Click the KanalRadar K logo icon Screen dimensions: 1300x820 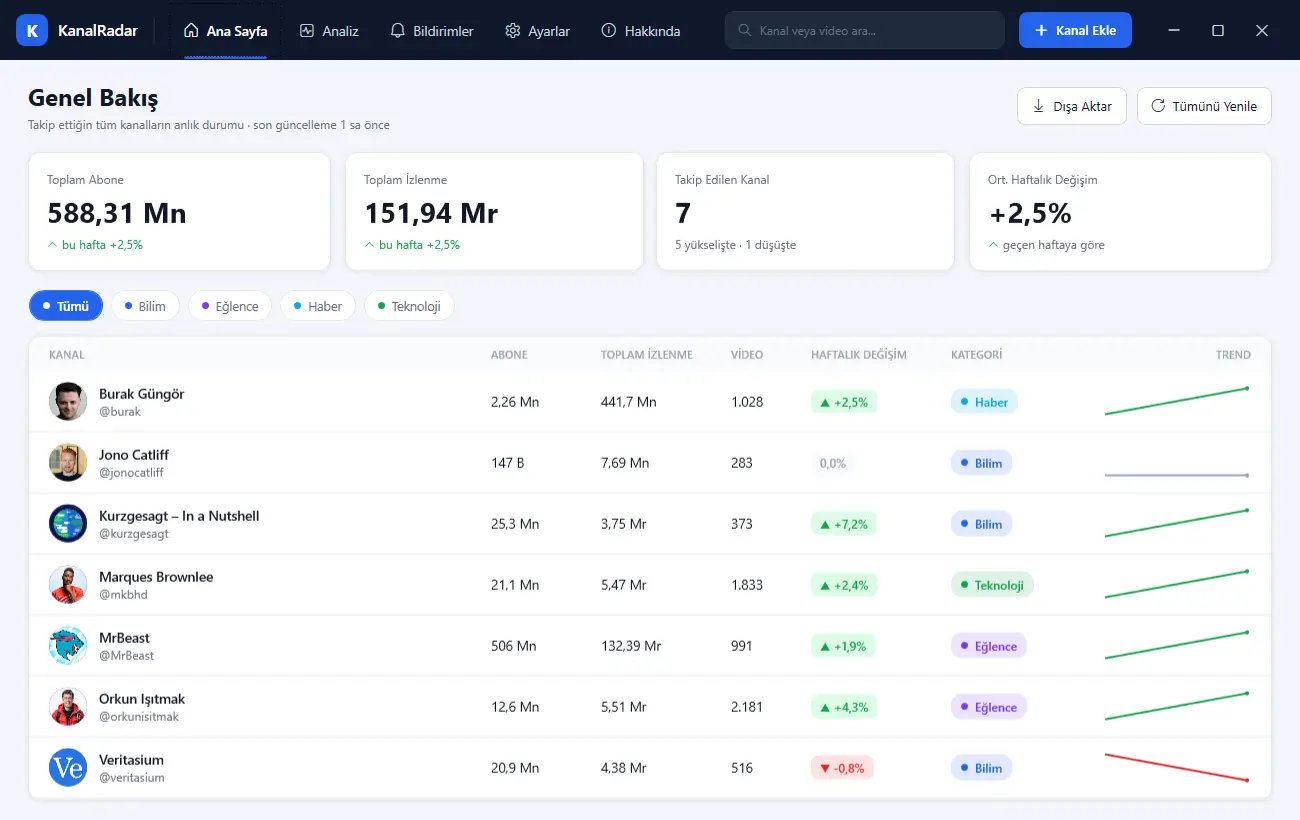(x=32, y=30)
